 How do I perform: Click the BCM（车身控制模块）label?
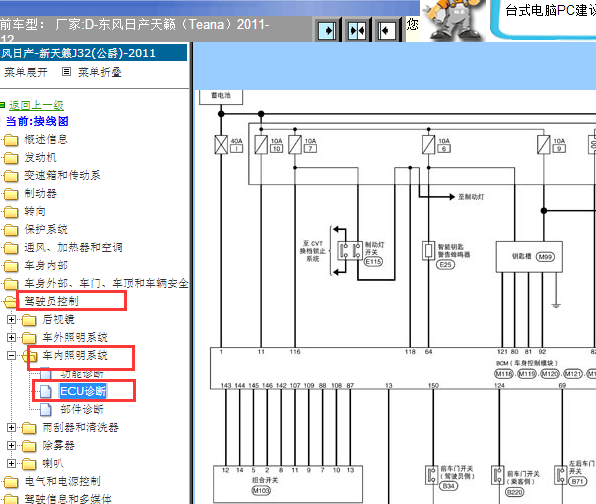(527, 363)
